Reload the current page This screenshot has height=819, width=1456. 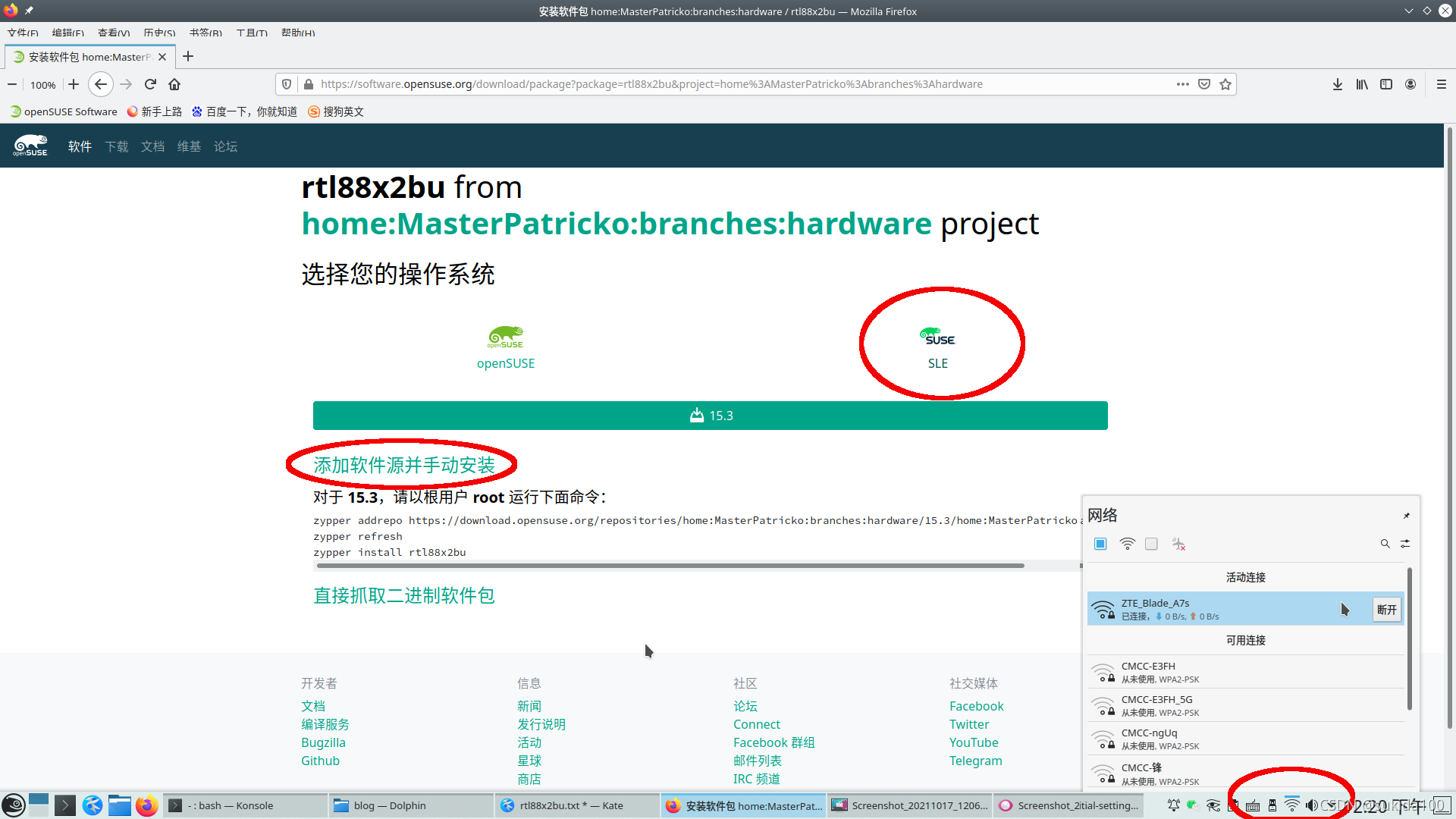pyautogui.click(x=150, y=84)
